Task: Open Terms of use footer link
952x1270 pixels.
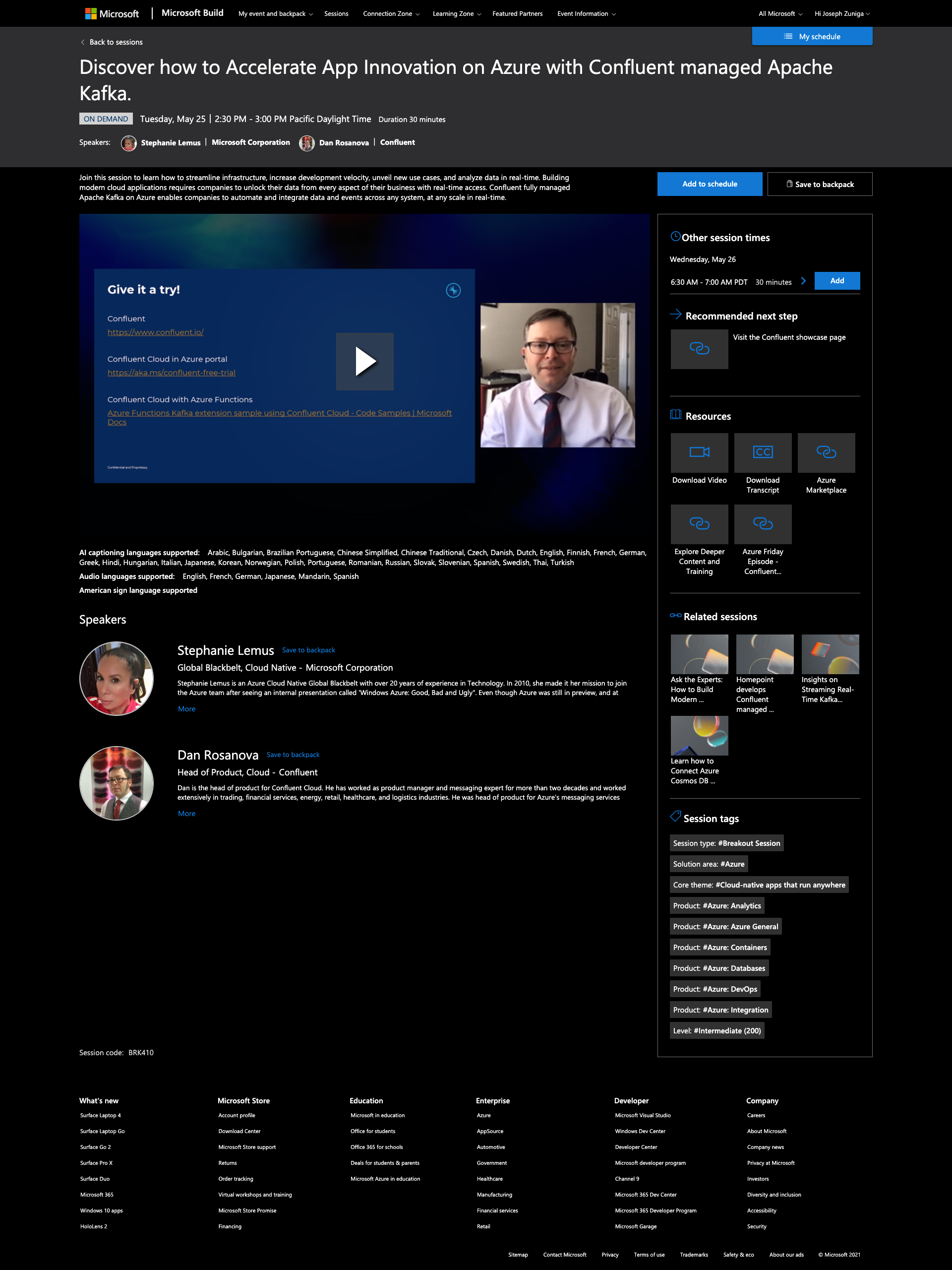Action: pyautogui.click(x=649, y=1255)
